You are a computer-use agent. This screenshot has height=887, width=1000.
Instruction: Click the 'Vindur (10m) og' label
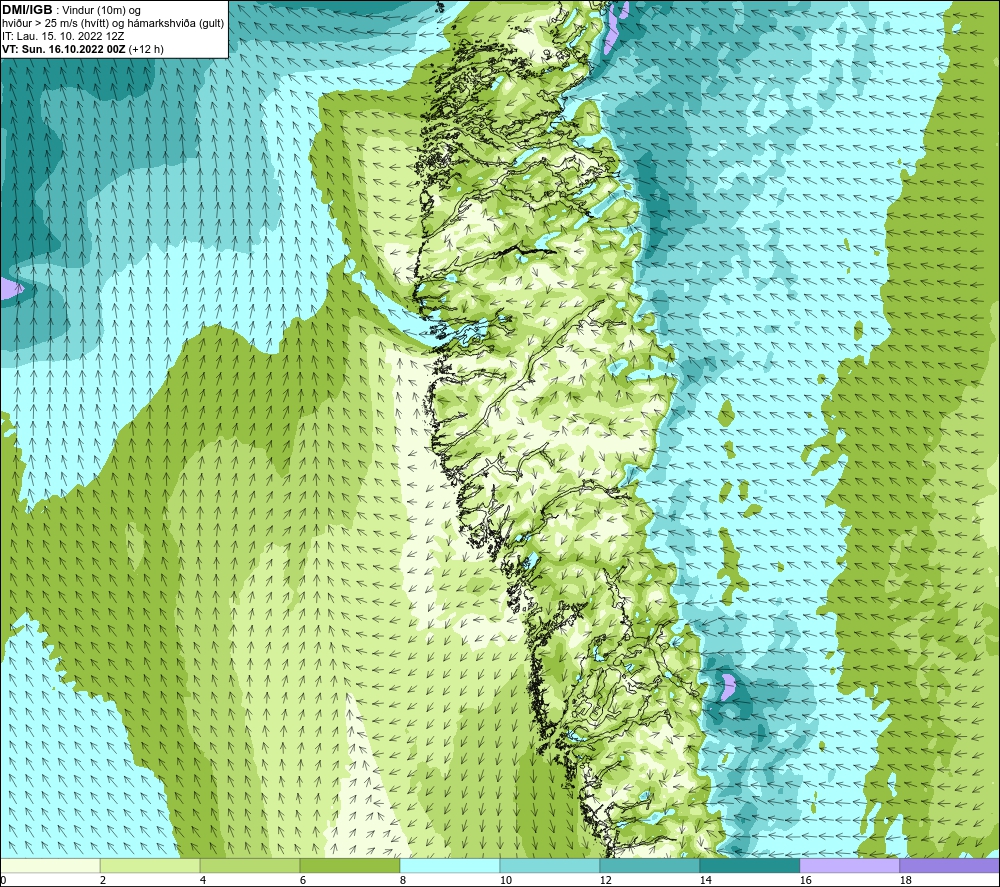(101, 10)
